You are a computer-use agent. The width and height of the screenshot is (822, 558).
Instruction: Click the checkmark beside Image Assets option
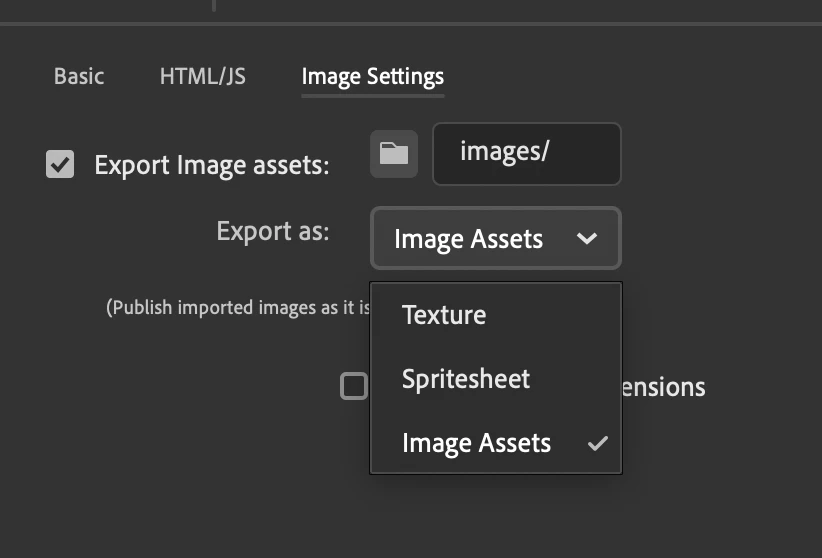click(x=598, y=443)
